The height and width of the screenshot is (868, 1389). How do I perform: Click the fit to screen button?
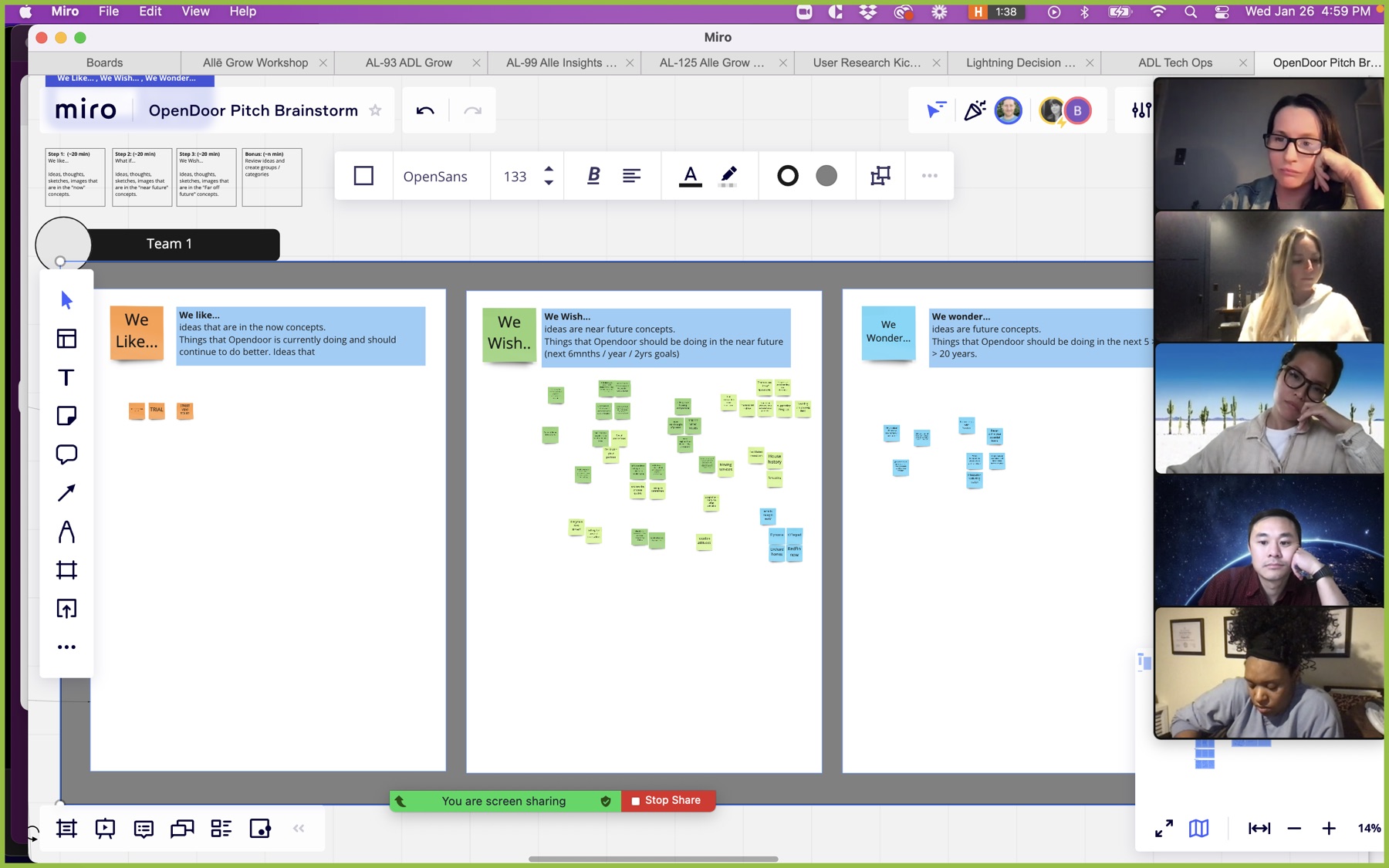(1259, 829)
